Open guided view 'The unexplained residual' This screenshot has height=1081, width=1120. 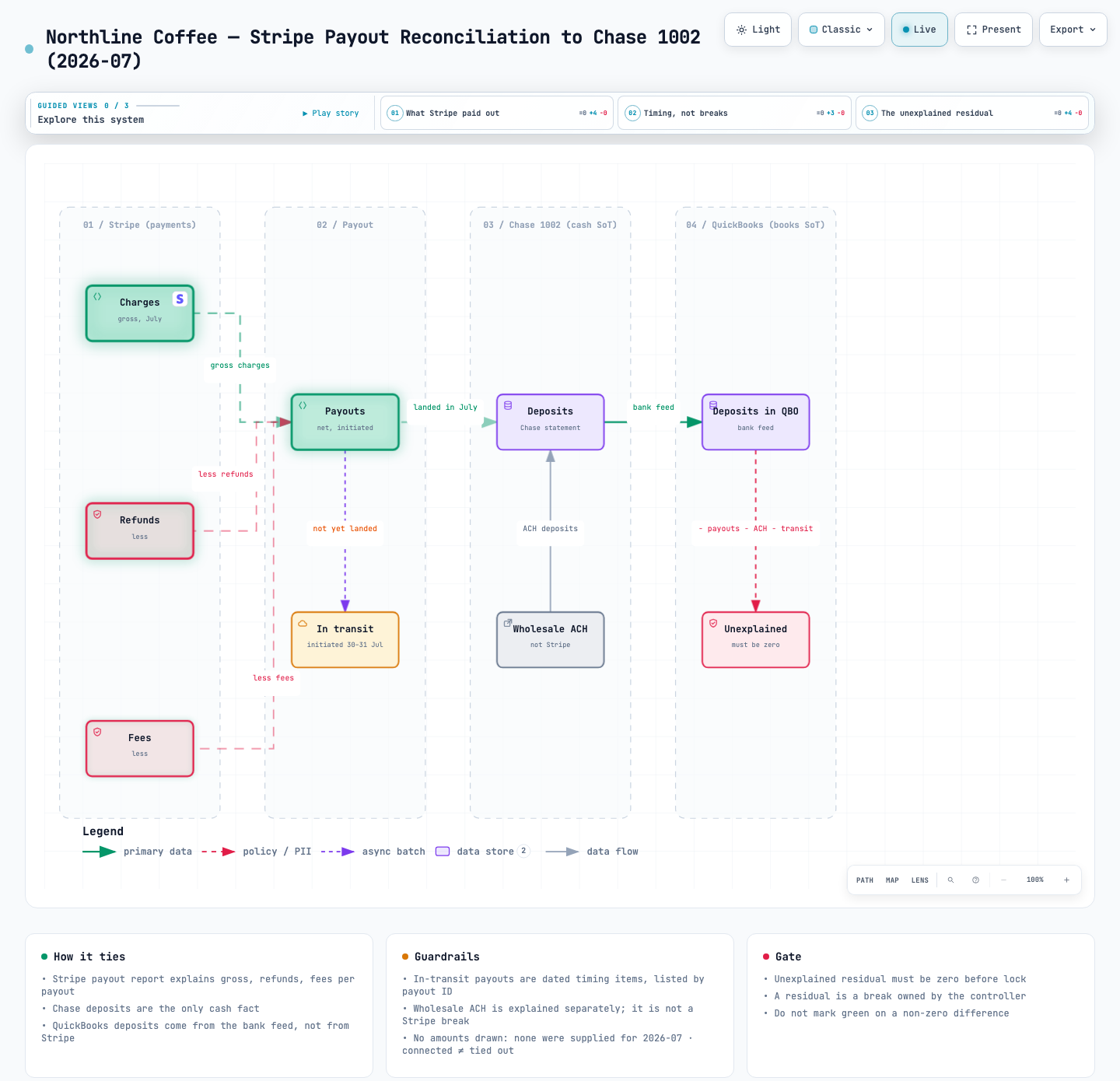pyautogui.click(x=972, y=113)
